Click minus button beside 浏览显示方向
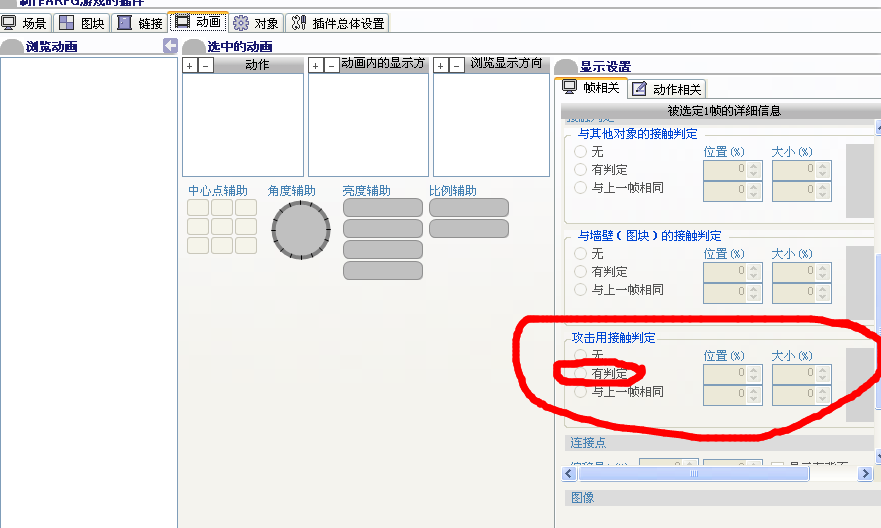This screenshot has height=528, width=881. pos(457,66)
